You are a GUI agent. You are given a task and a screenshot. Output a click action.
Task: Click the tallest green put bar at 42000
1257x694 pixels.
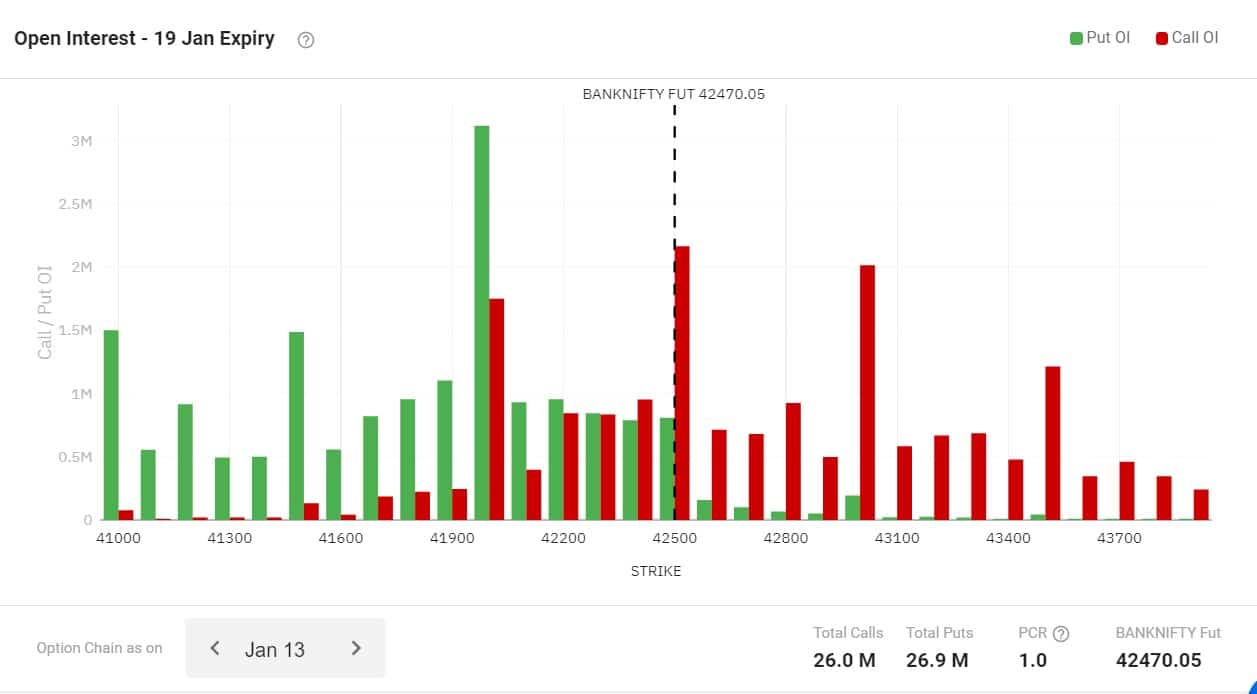click(x=482, y=322)
